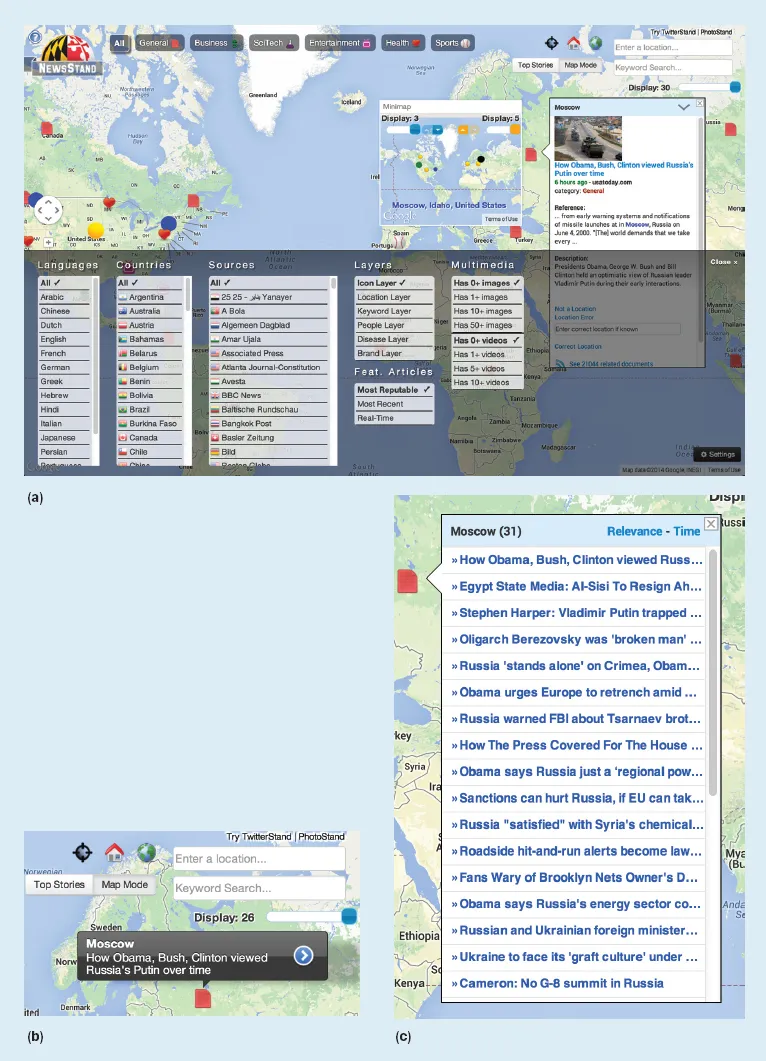Select Most Recent under Feat. Articles

pos(394,404)
